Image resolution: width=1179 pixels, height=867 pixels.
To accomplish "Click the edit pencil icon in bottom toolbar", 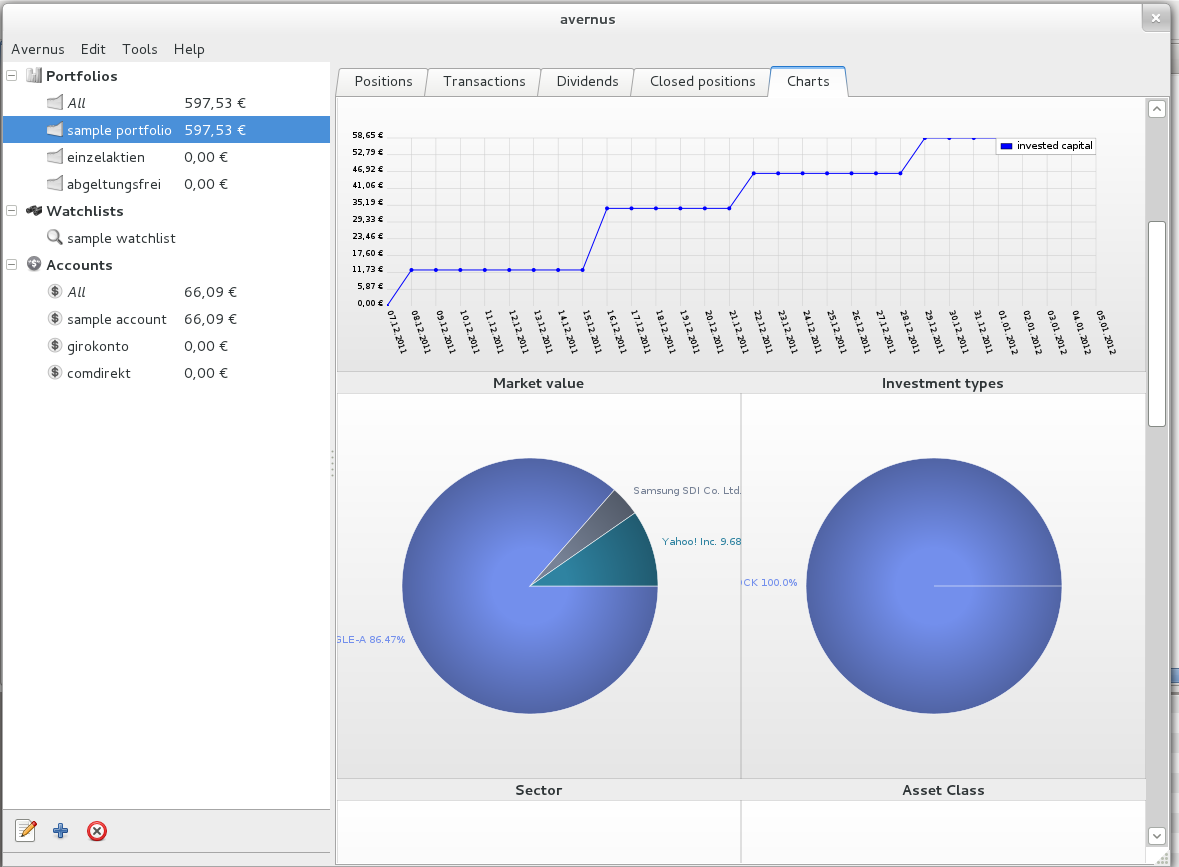I will (26, 830).
